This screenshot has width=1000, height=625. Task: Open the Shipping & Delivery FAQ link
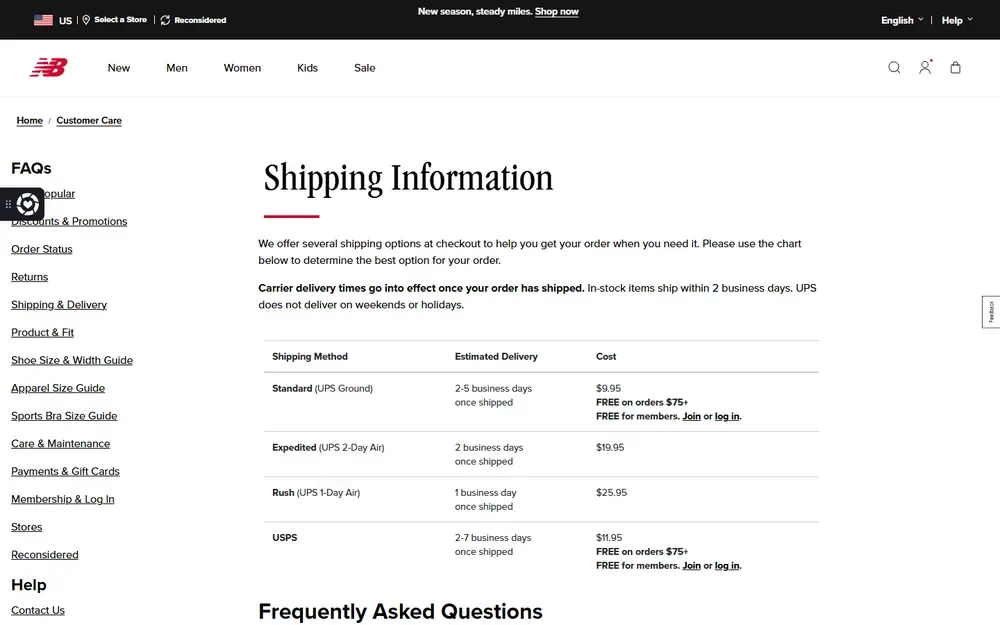tap(59, 305)
